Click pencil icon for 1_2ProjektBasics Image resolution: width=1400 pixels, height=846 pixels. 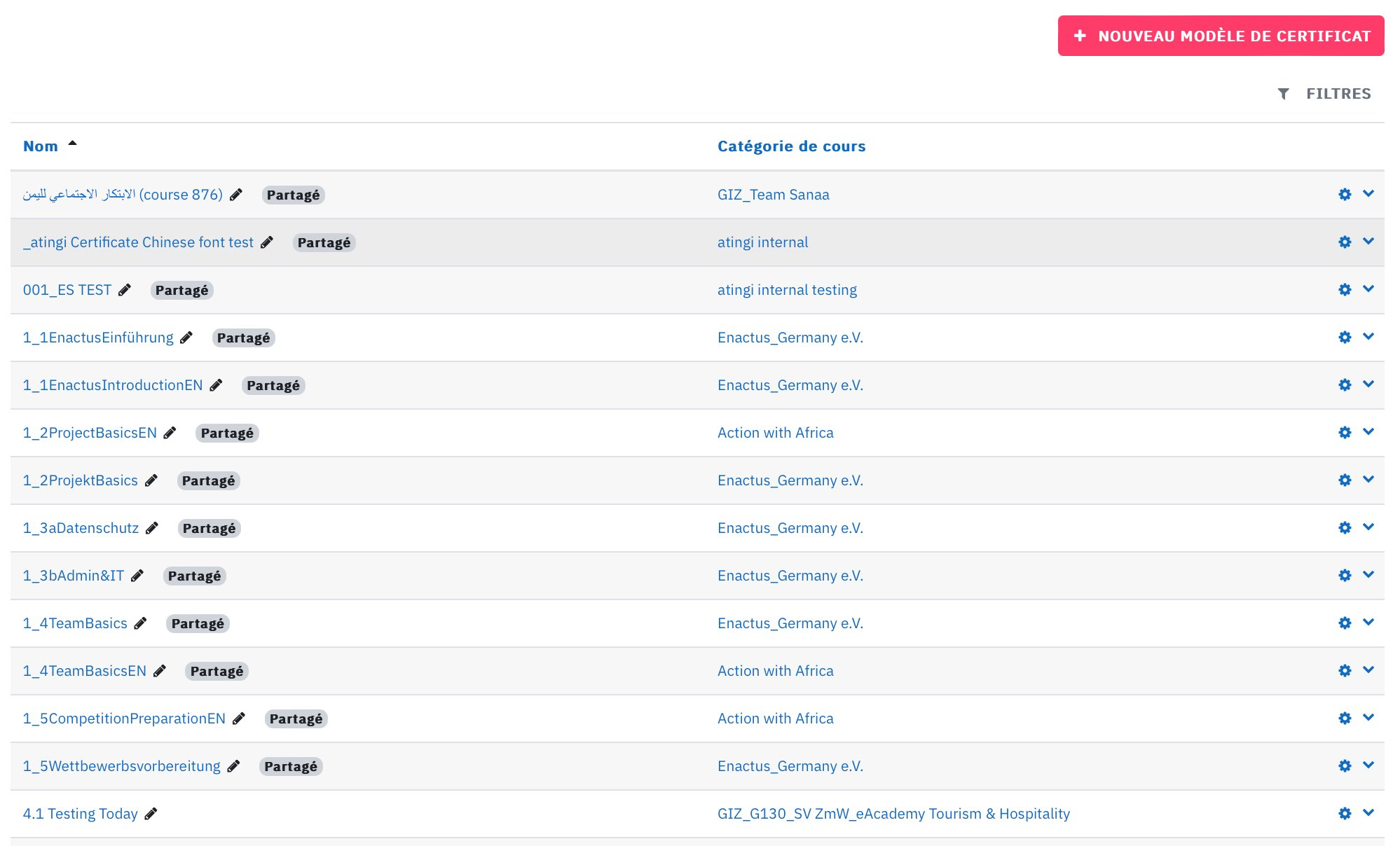point(151,480)
